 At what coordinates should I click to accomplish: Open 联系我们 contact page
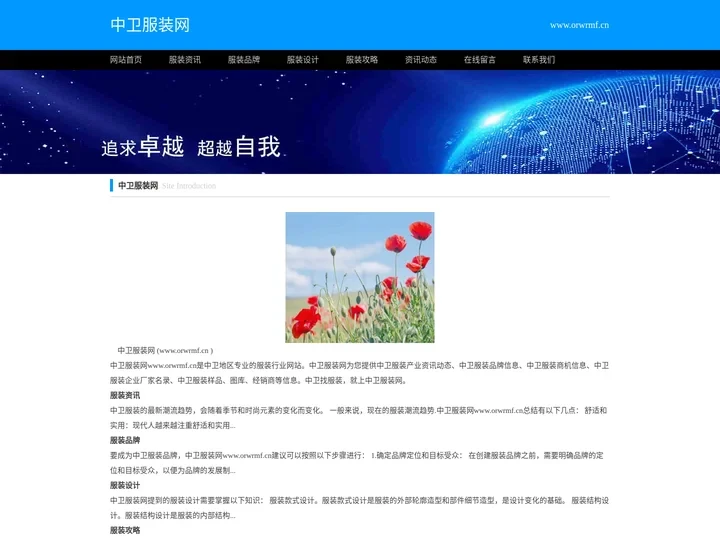point(539,60)
